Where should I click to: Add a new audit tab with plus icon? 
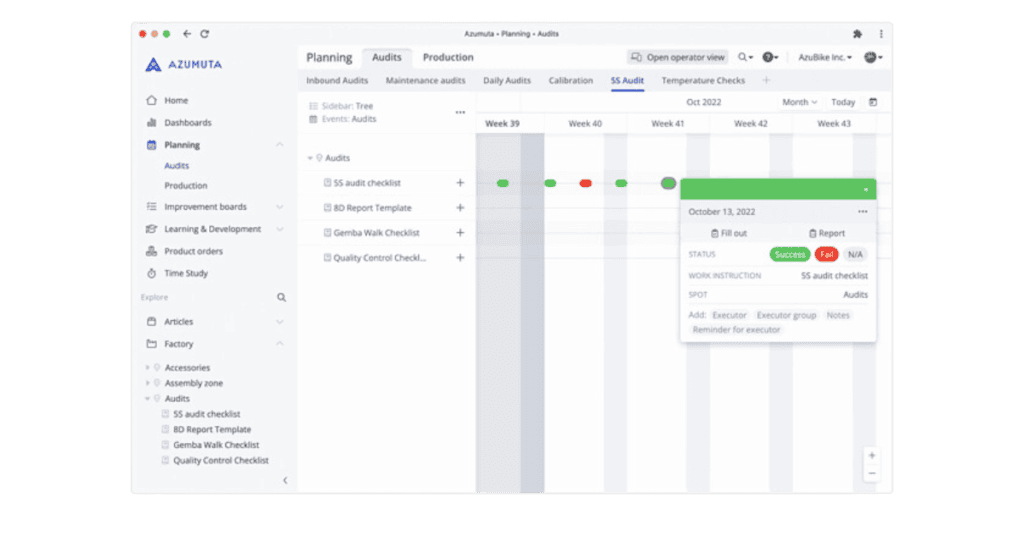click(x=767, y=80)
